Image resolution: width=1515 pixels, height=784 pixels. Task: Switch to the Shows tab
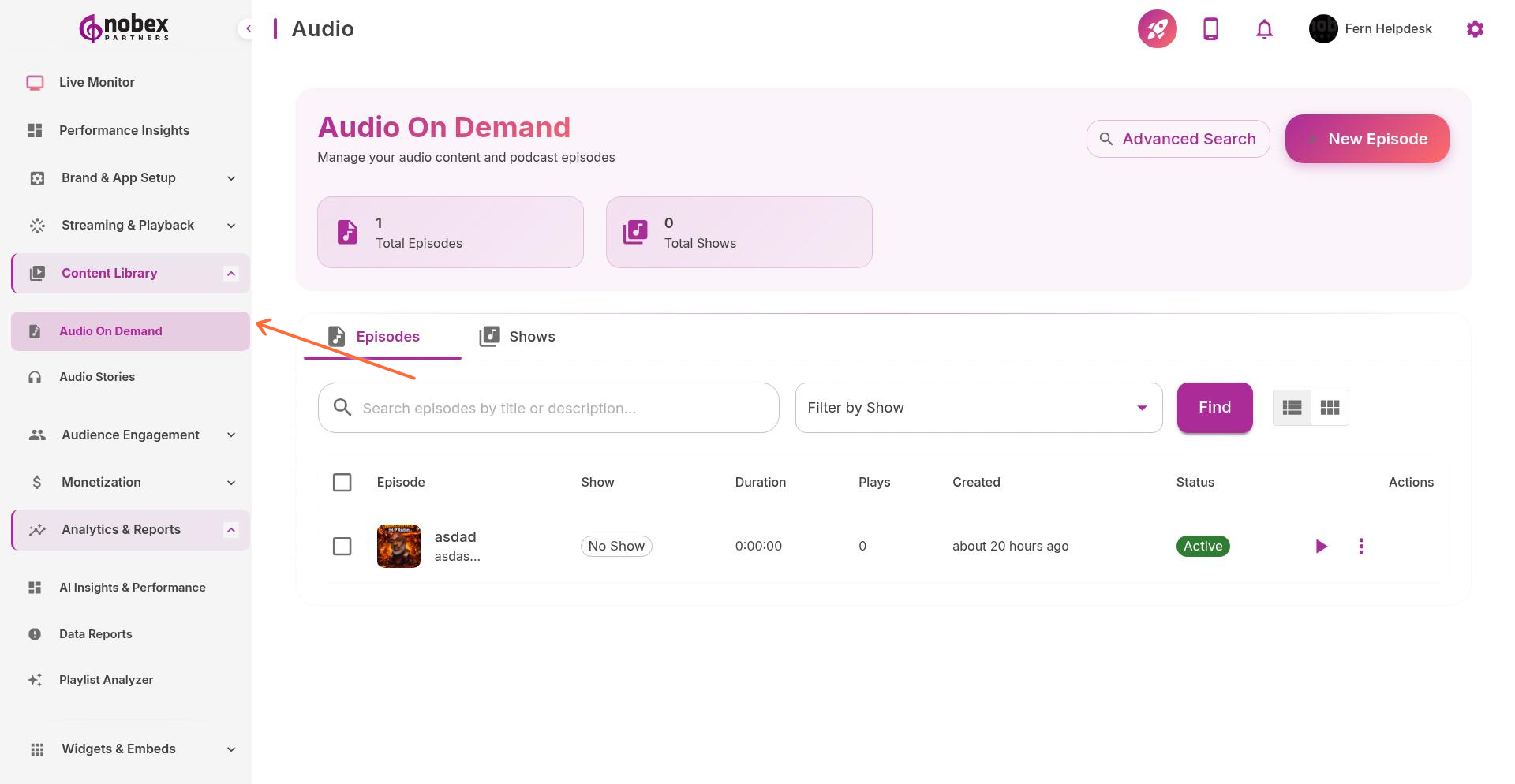coord(517,336)
